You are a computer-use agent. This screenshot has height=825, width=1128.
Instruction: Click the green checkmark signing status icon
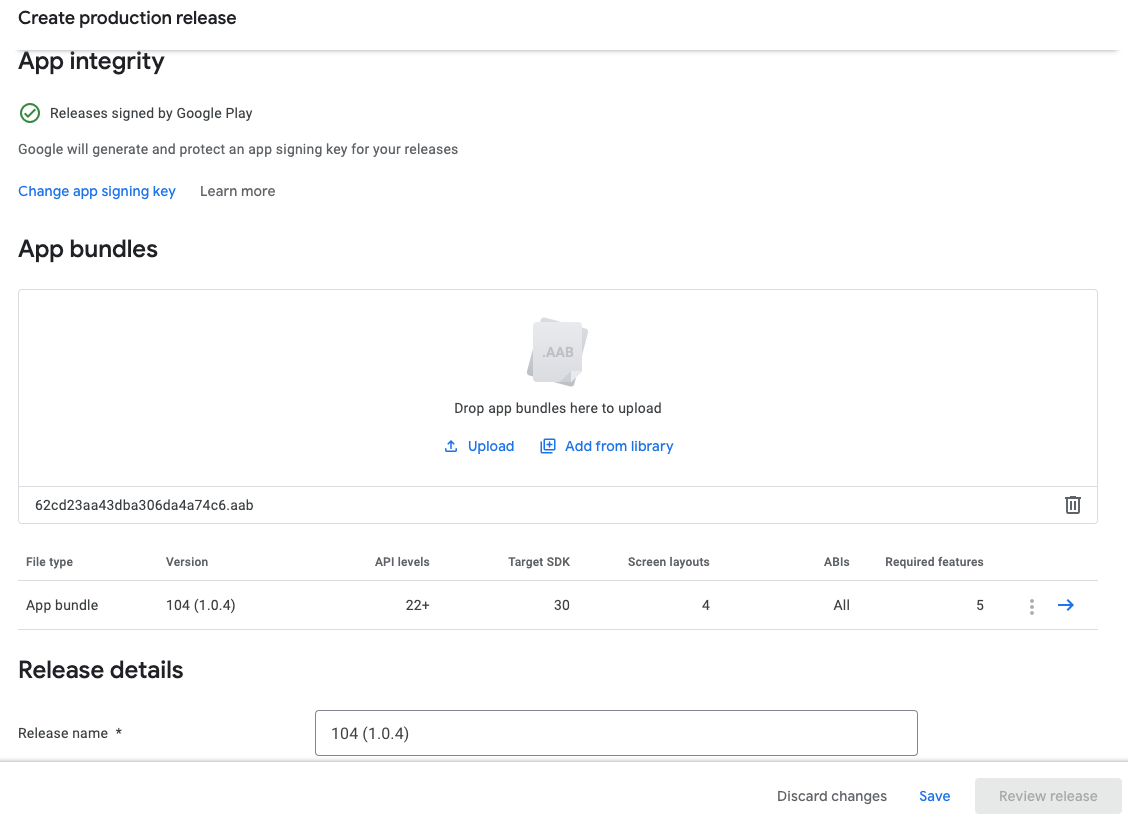click(30, 113)
